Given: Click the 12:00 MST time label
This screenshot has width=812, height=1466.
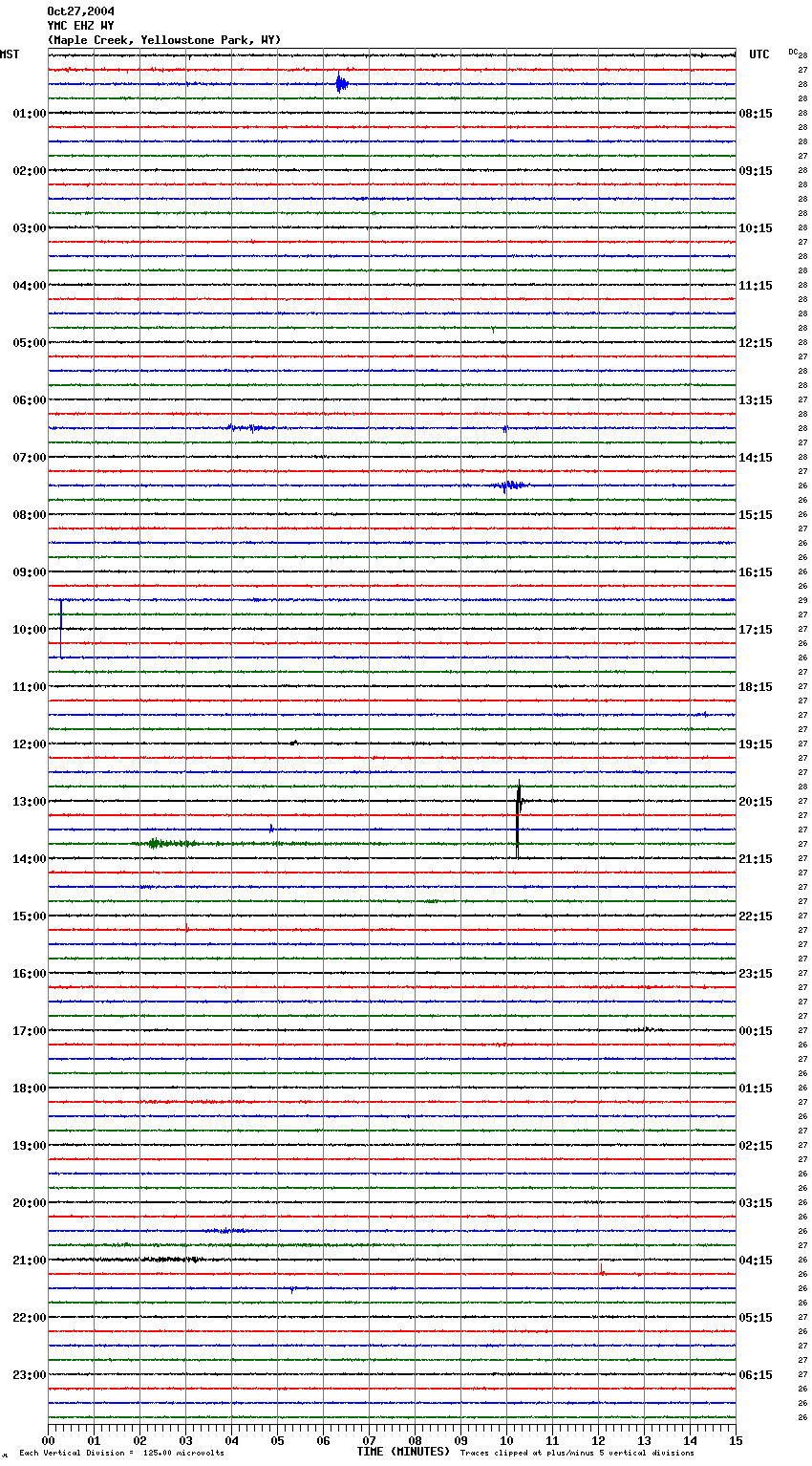Looking at the screenshot, I should pyautogui.click(x=30, y=744).
